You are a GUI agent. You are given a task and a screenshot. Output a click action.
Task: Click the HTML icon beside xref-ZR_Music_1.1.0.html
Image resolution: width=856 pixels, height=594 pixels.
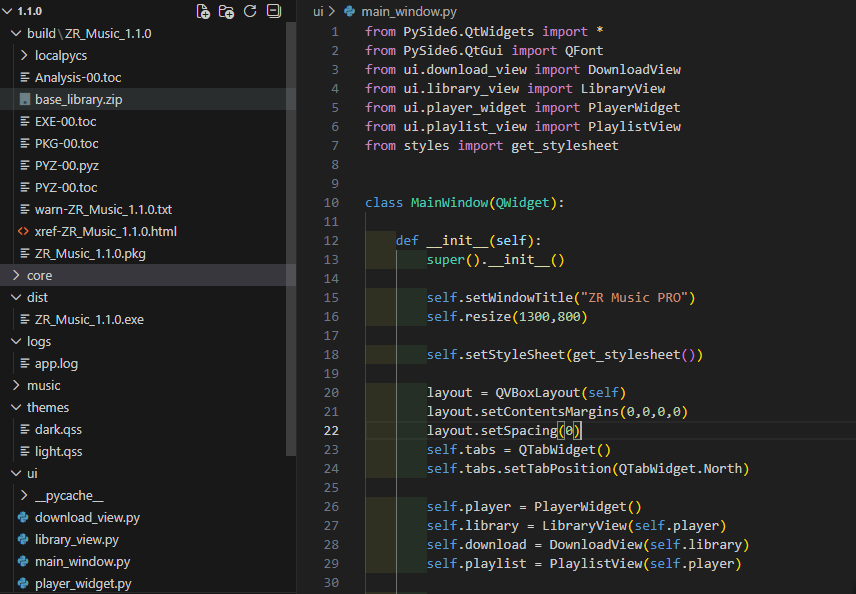pos(24,231)
